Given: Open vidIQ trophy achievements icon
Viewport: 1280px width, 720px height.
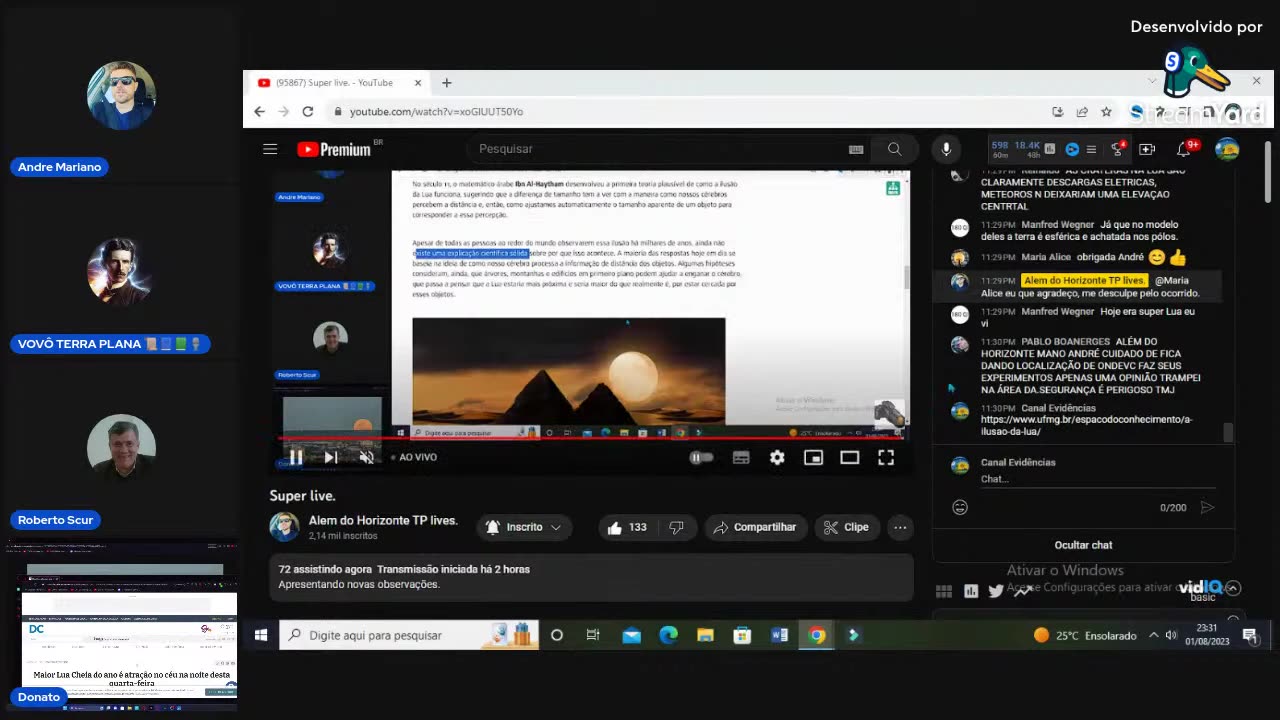Looking at the screenshot, I should click(1118, 149).
